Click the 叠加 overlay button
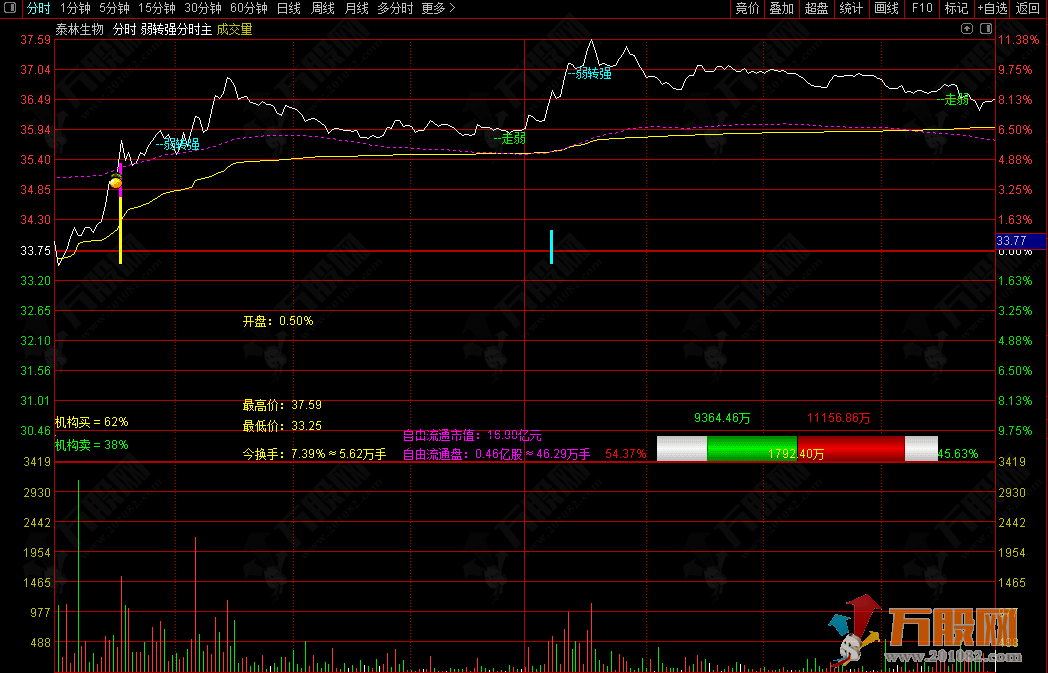 tap(781, 8)
